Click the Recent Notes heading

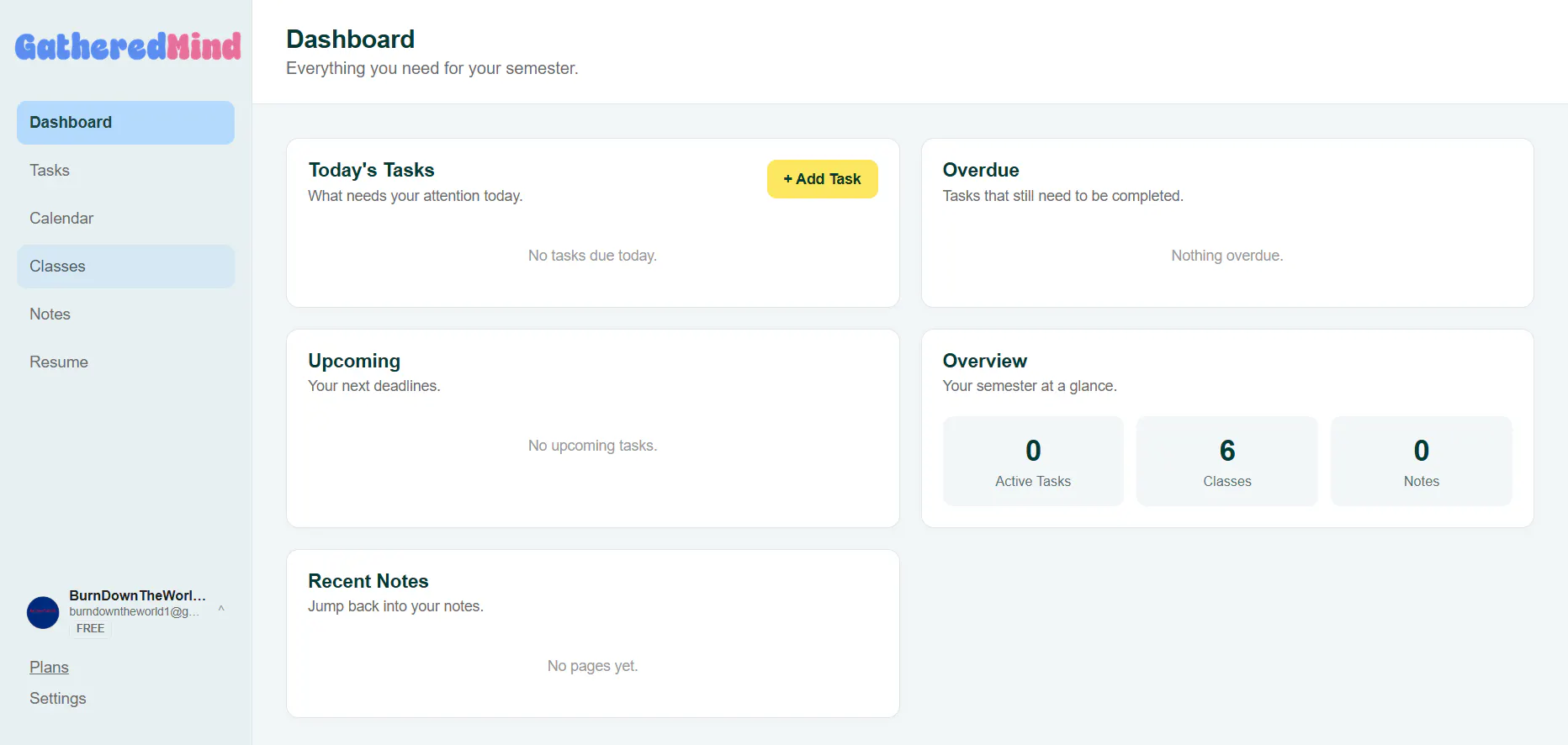[368, 581]
